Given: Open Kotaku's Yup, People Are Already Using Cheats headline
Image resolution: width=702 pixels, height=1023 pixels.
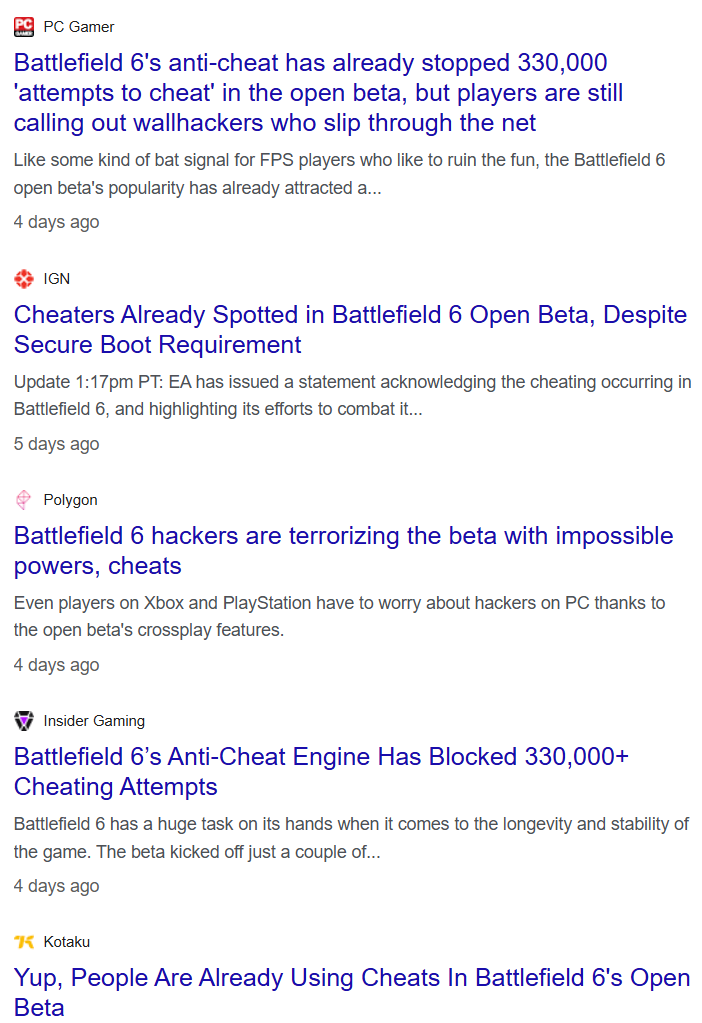Looking at the screenshot, I should pos(352,992).
